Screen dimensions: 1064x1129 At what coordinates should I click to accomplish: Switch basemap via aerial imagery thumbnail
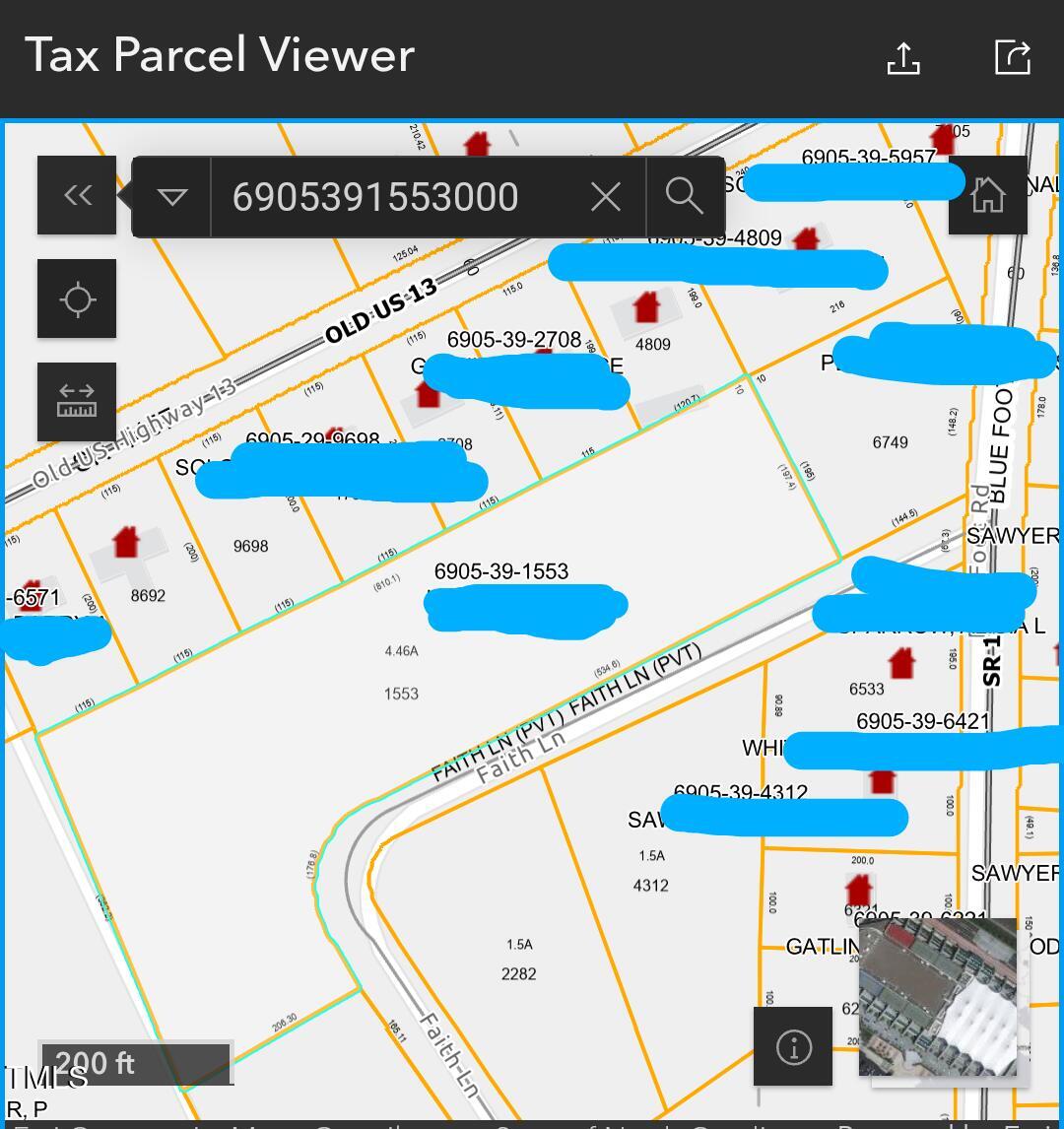coord(937,997)
